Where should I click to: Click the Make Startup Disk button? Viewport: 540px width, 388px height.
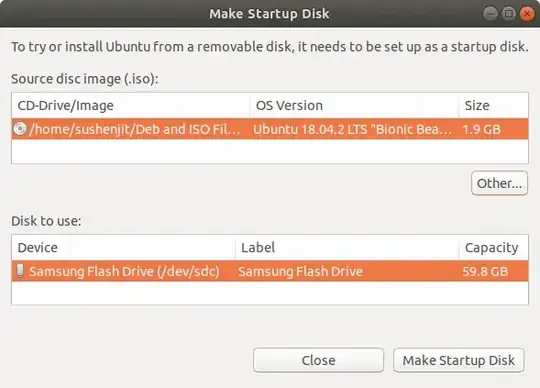pyautogui.click(x=459, y=360)
